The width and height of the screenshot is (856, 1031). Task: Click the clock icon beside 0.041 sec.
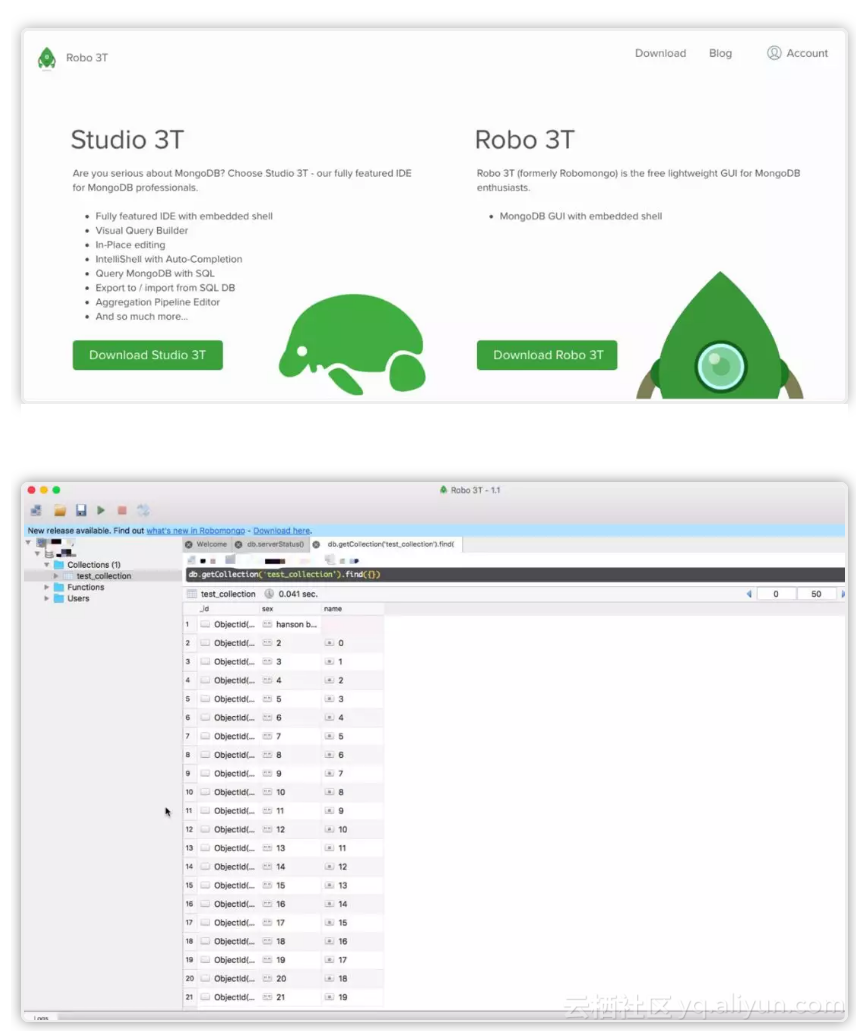click(269, 594)
